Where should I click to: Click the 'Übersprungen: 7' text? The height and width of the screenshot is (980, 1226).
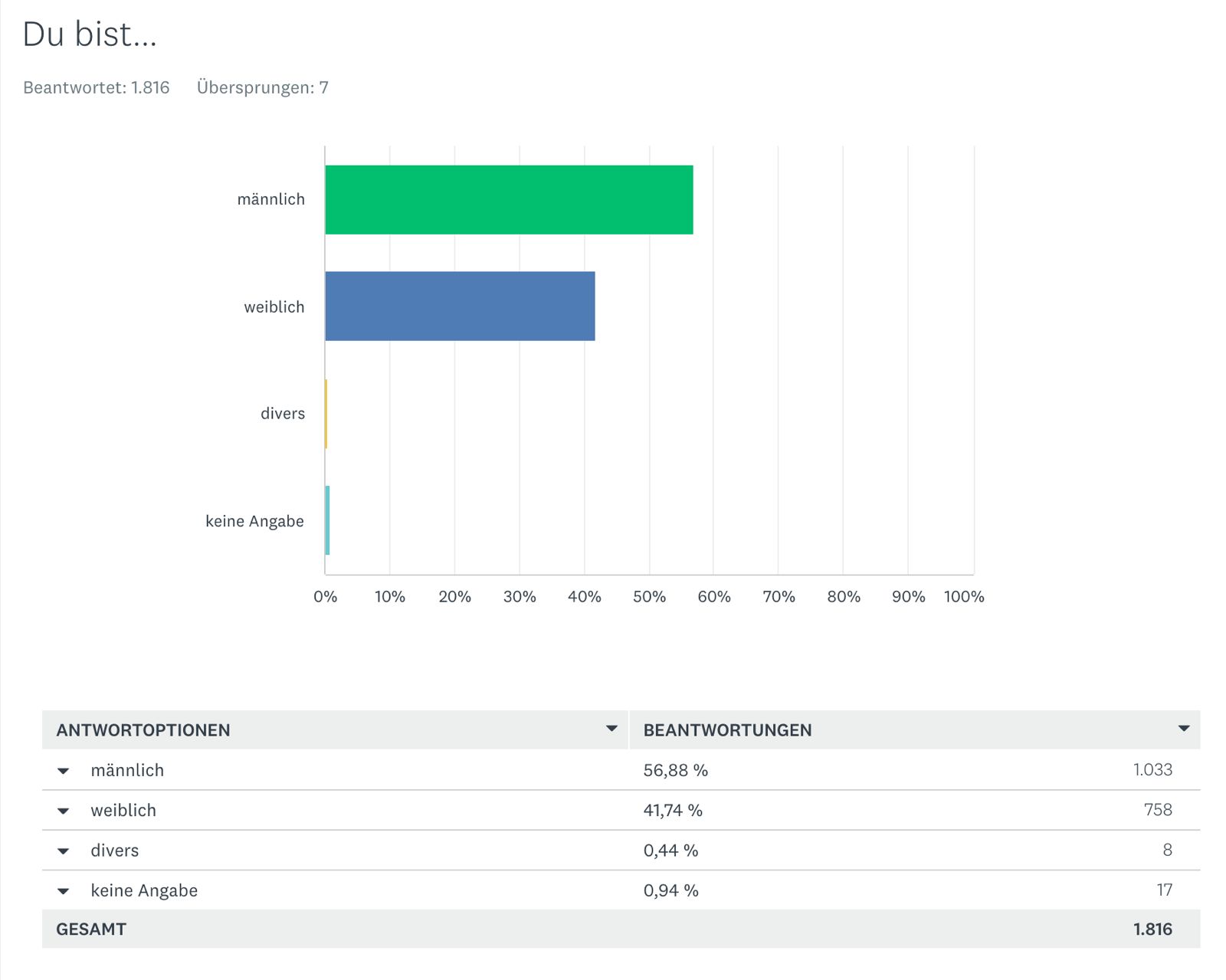(263, 87)
